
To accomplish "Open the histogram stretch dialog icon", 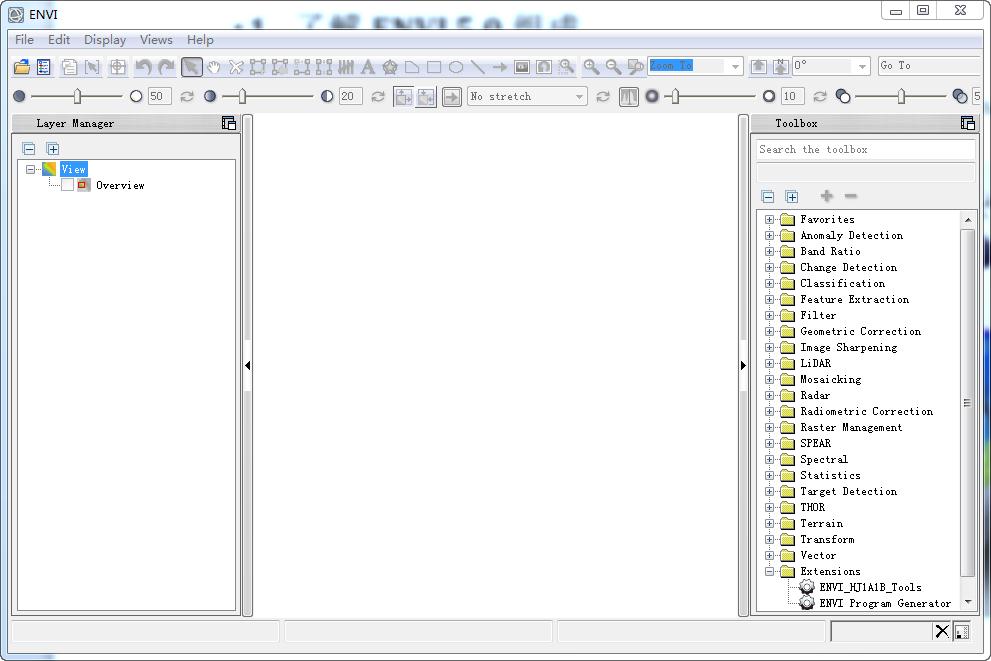I will pos(628,97).
